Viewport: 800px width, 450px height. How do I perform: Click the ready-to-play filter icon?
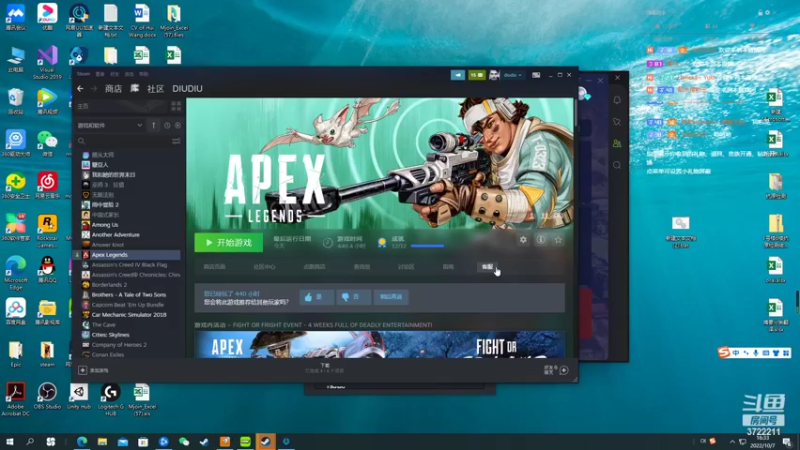(178, 126)
